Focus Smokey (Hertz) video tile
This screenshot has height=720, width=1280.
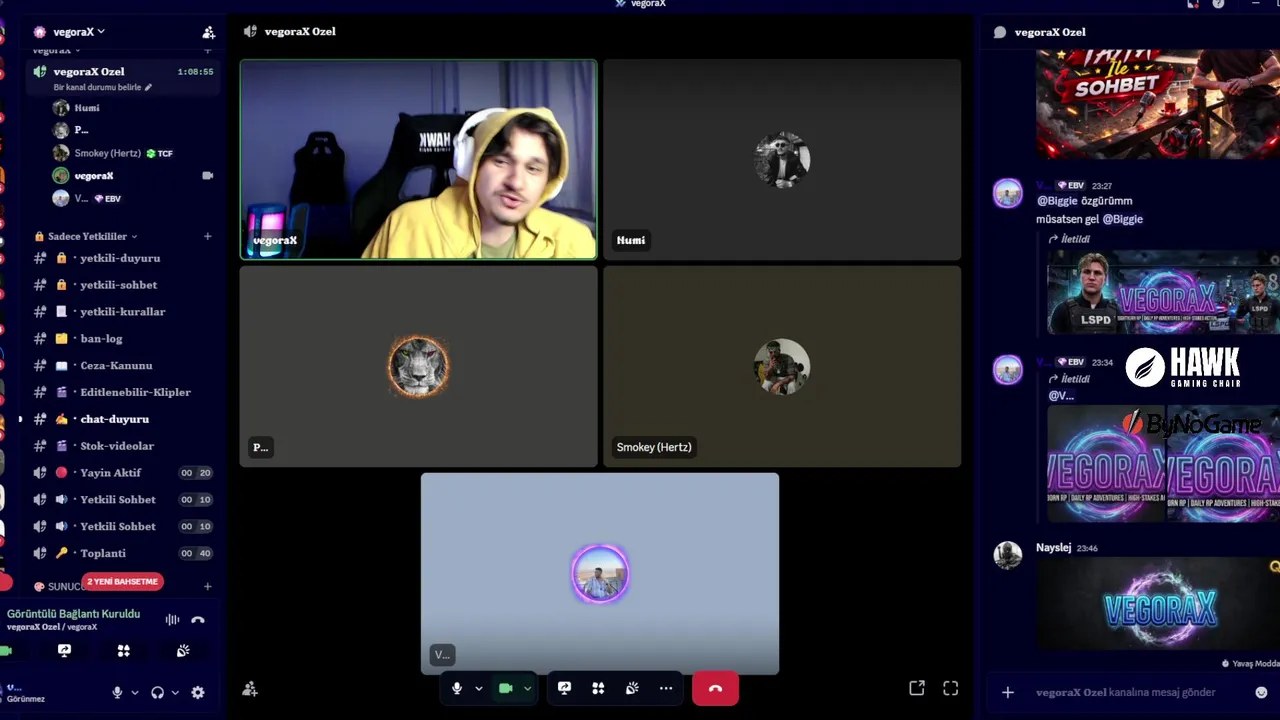pos(782,366)
